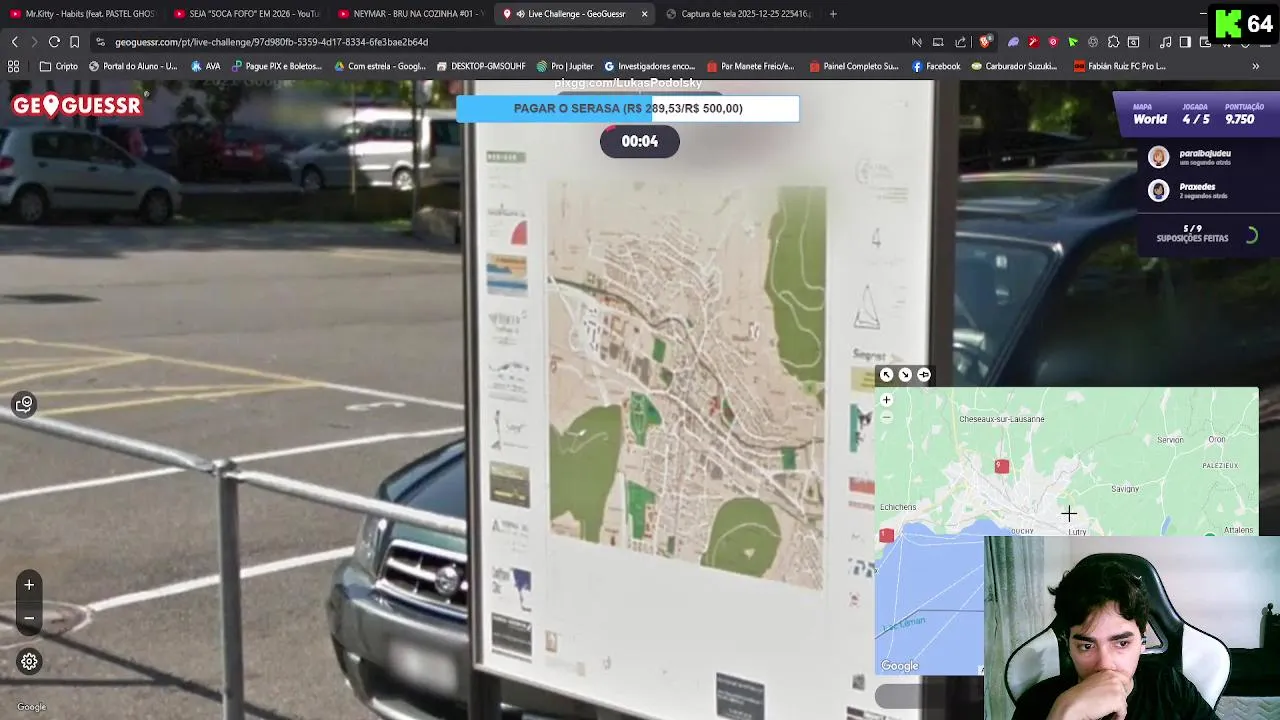Image resolution: width=1280 pixels, height=720 pixels.
Task: Zoom in on the guess map
Action: pos(886,400)
